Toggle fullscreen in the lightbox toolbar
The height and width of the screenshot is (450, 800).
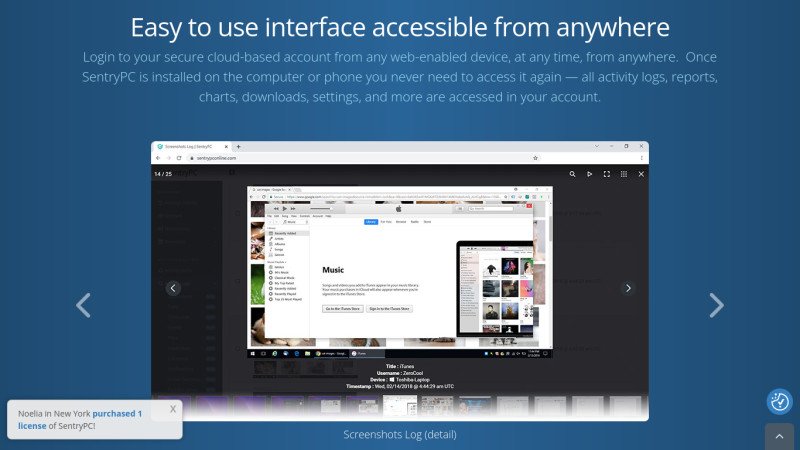point(606,174)
